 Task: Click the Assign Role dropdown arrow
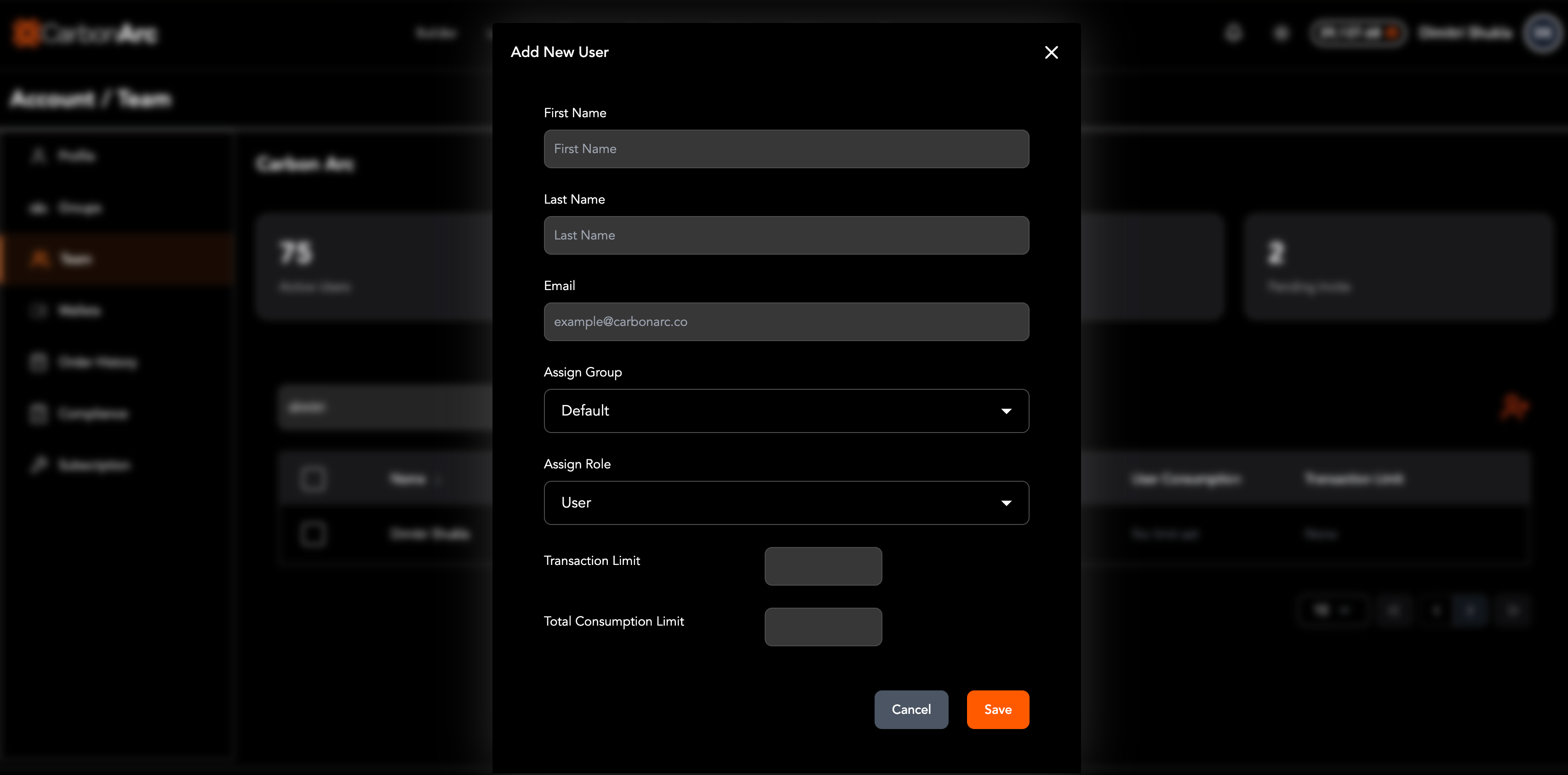click(1006, 503)
